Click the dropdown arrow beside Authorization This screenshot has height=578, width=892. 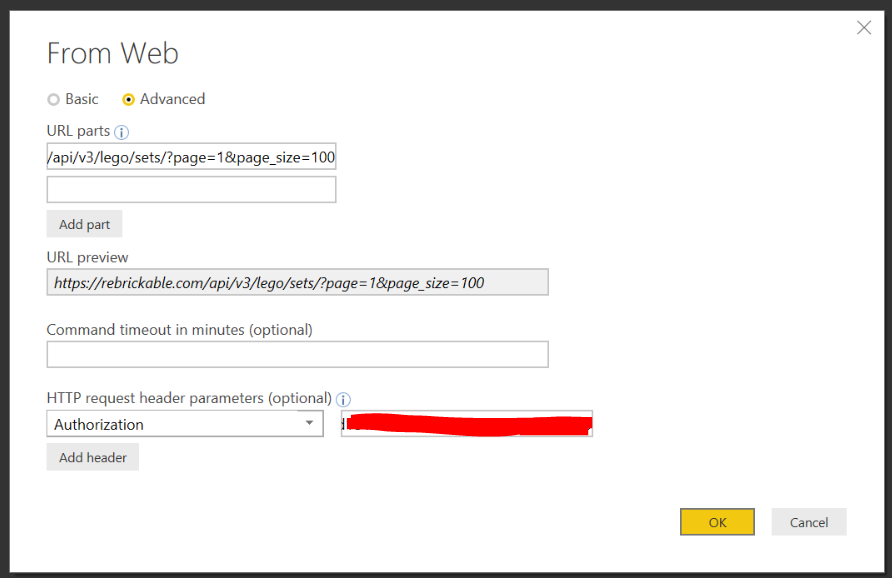[x=310, y=423]
